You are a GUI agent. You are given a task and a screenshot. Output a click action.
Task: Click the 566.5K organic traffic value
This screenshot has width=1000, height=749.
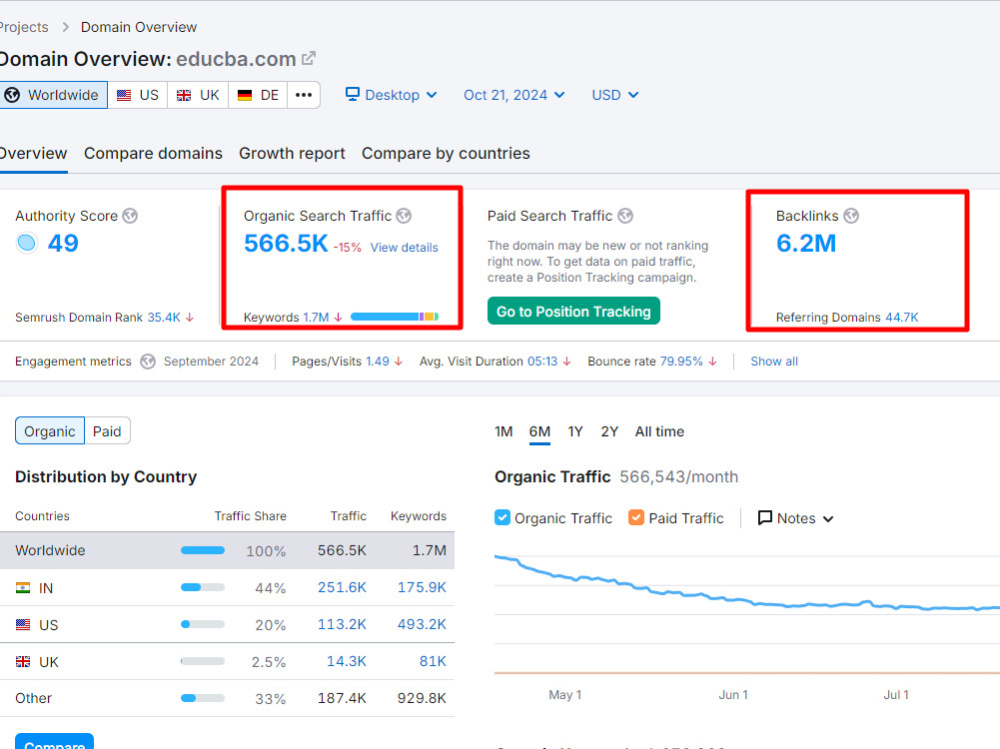(x=286, y=243)
